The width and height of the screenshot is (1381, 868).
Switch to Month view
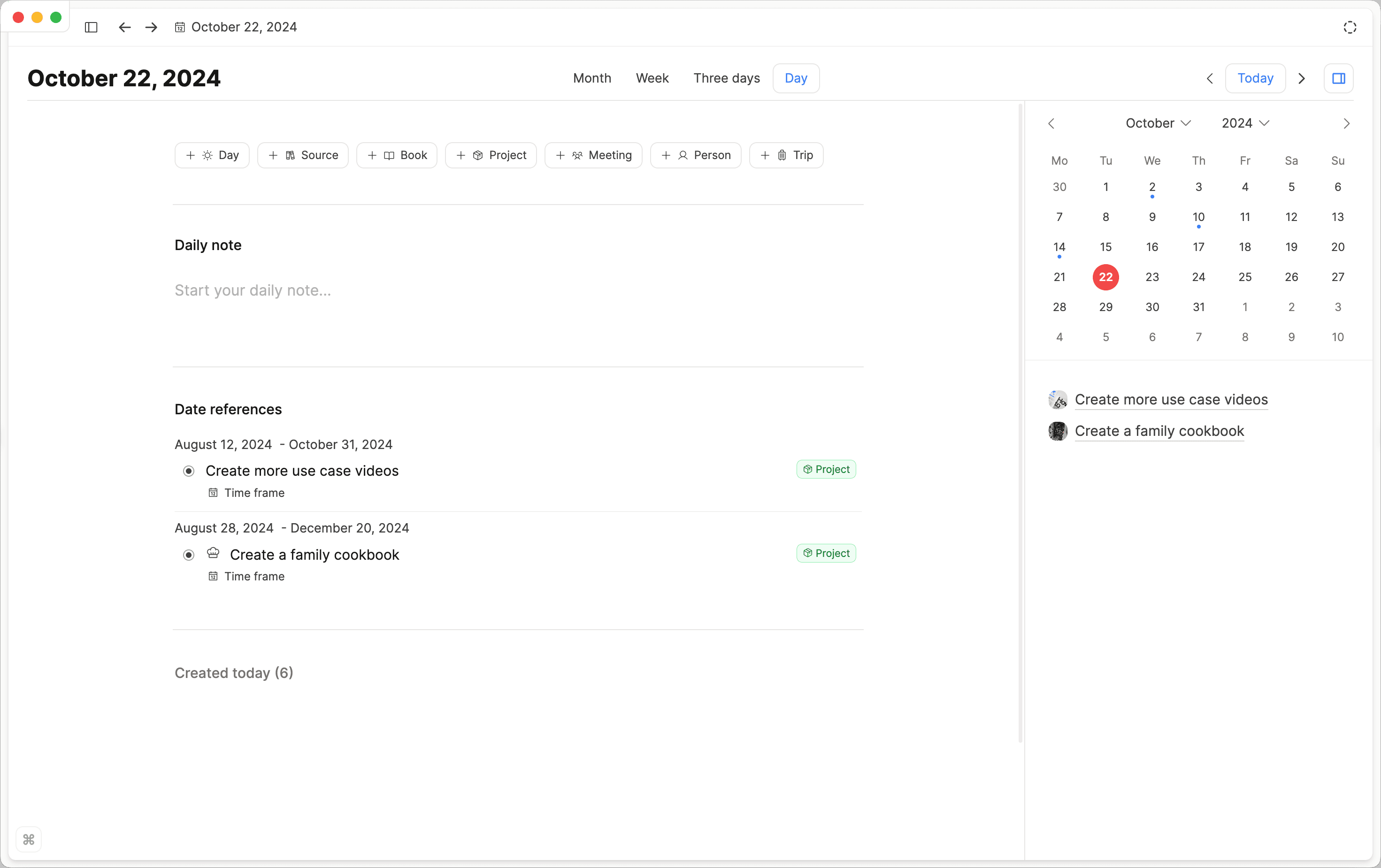[x=592, y=78]
